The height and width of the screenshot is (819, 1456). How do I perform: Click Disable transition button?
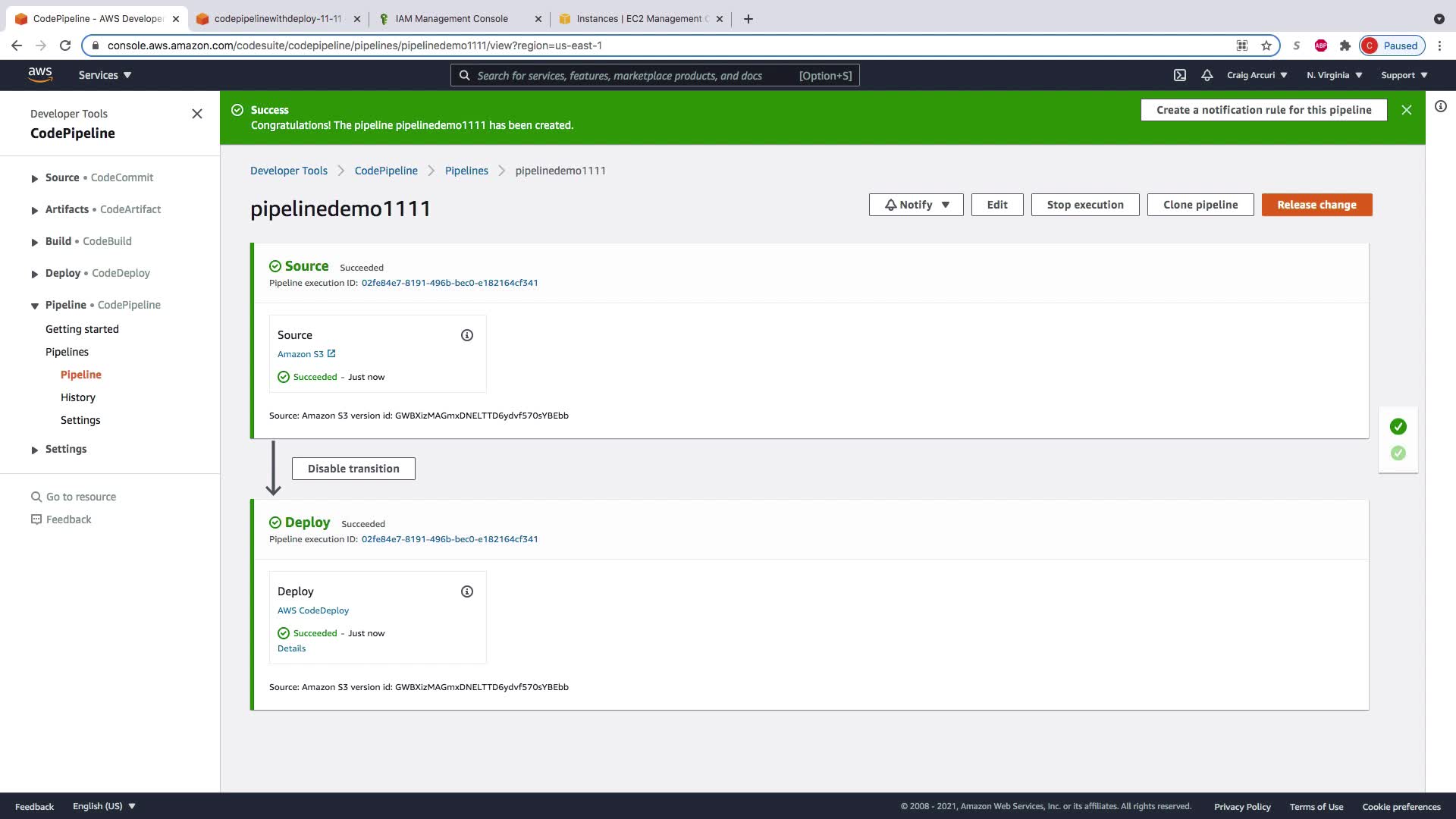coord(353,469)
